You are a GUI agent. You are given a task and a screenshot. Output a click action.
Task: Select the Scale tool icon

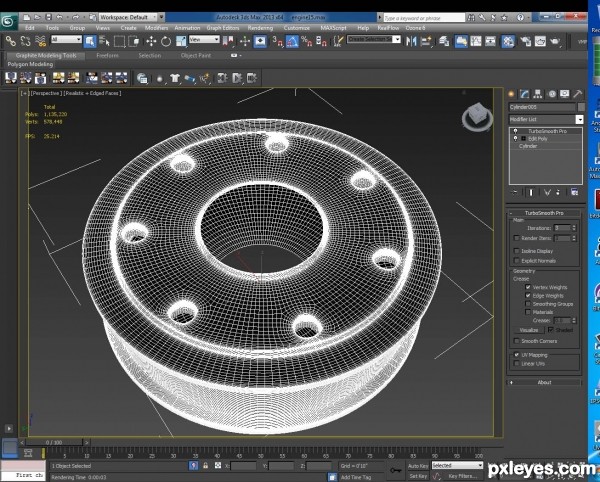tap(181, 41)
